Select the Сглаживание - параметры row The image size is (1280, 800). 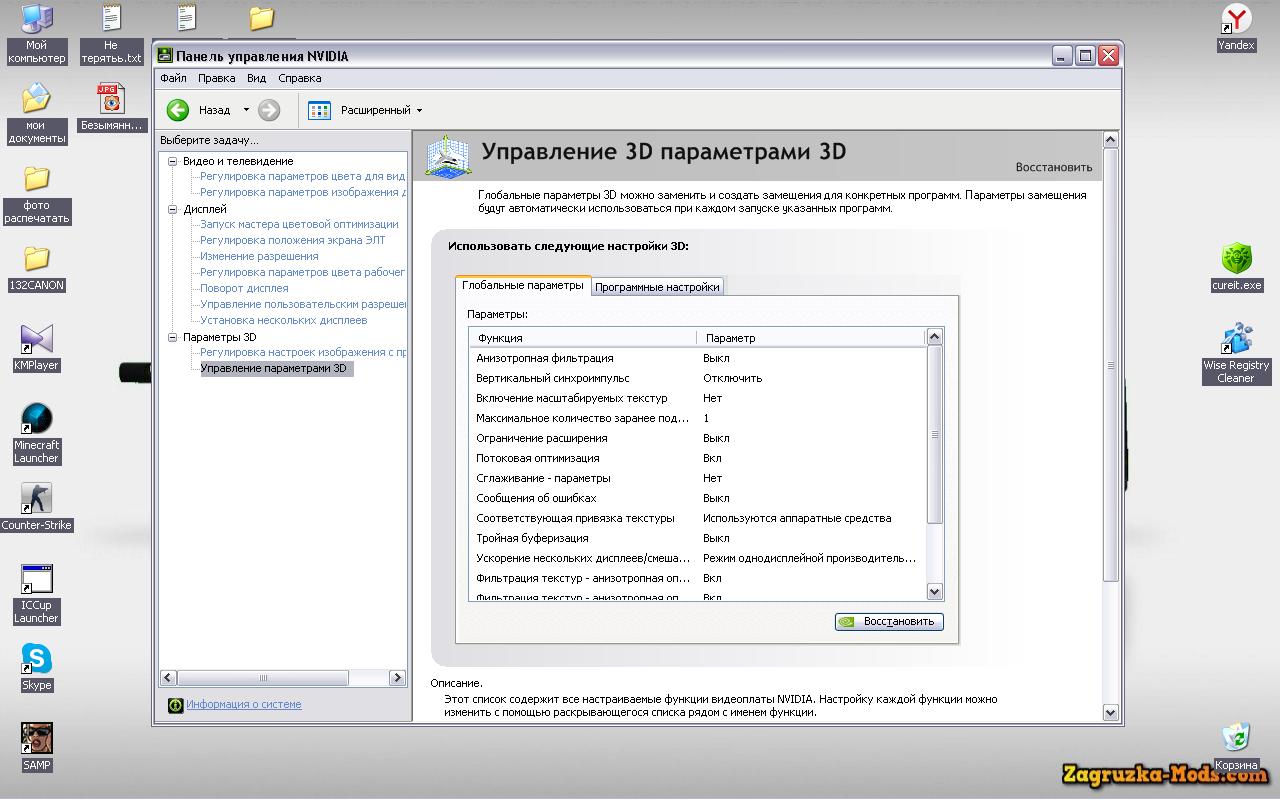(x=697, y=478)
